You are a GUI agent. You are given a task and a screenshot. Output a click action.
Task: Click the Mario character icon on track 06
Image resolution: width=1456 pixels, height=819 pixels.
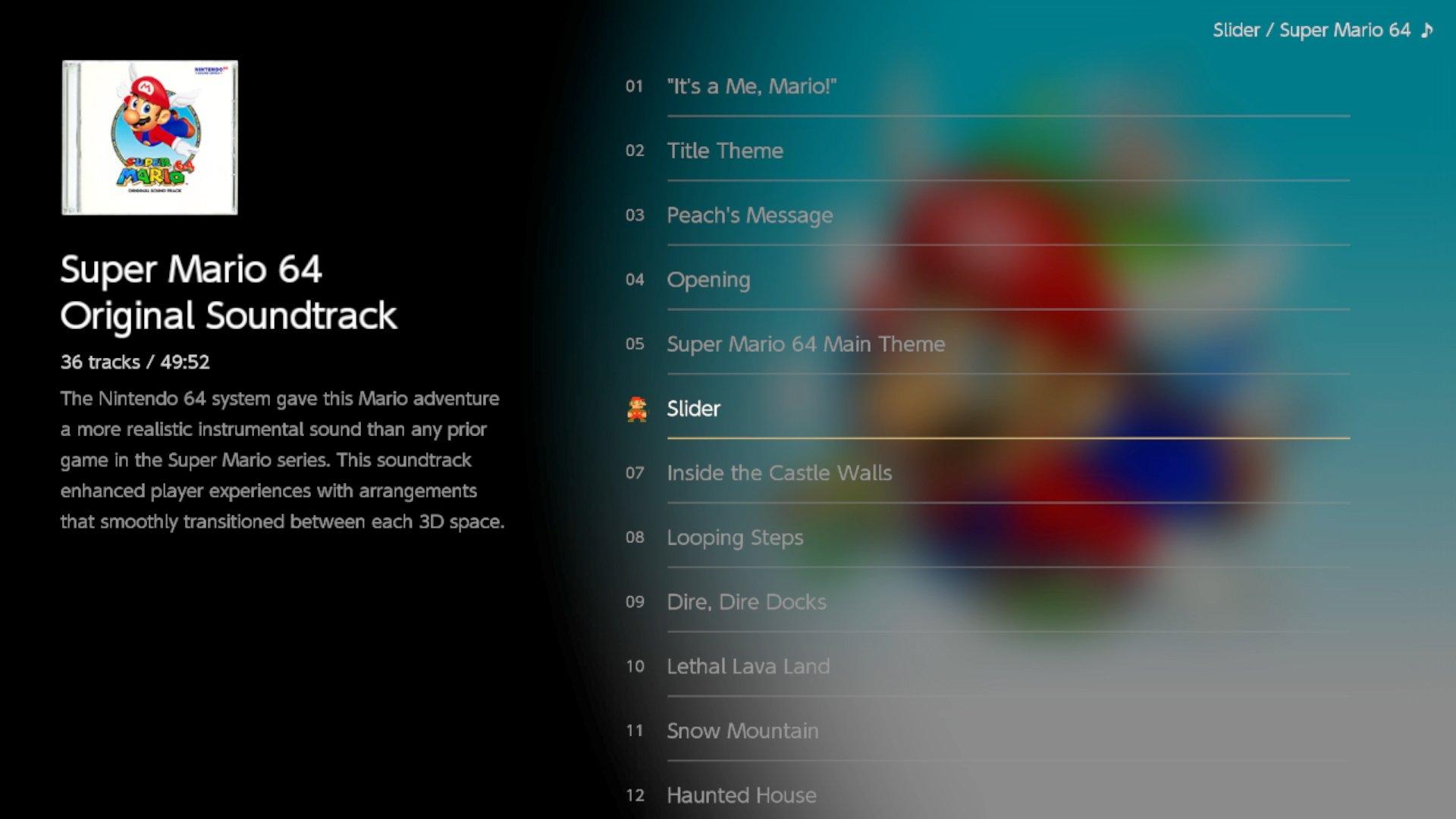(x=637, y=408)
